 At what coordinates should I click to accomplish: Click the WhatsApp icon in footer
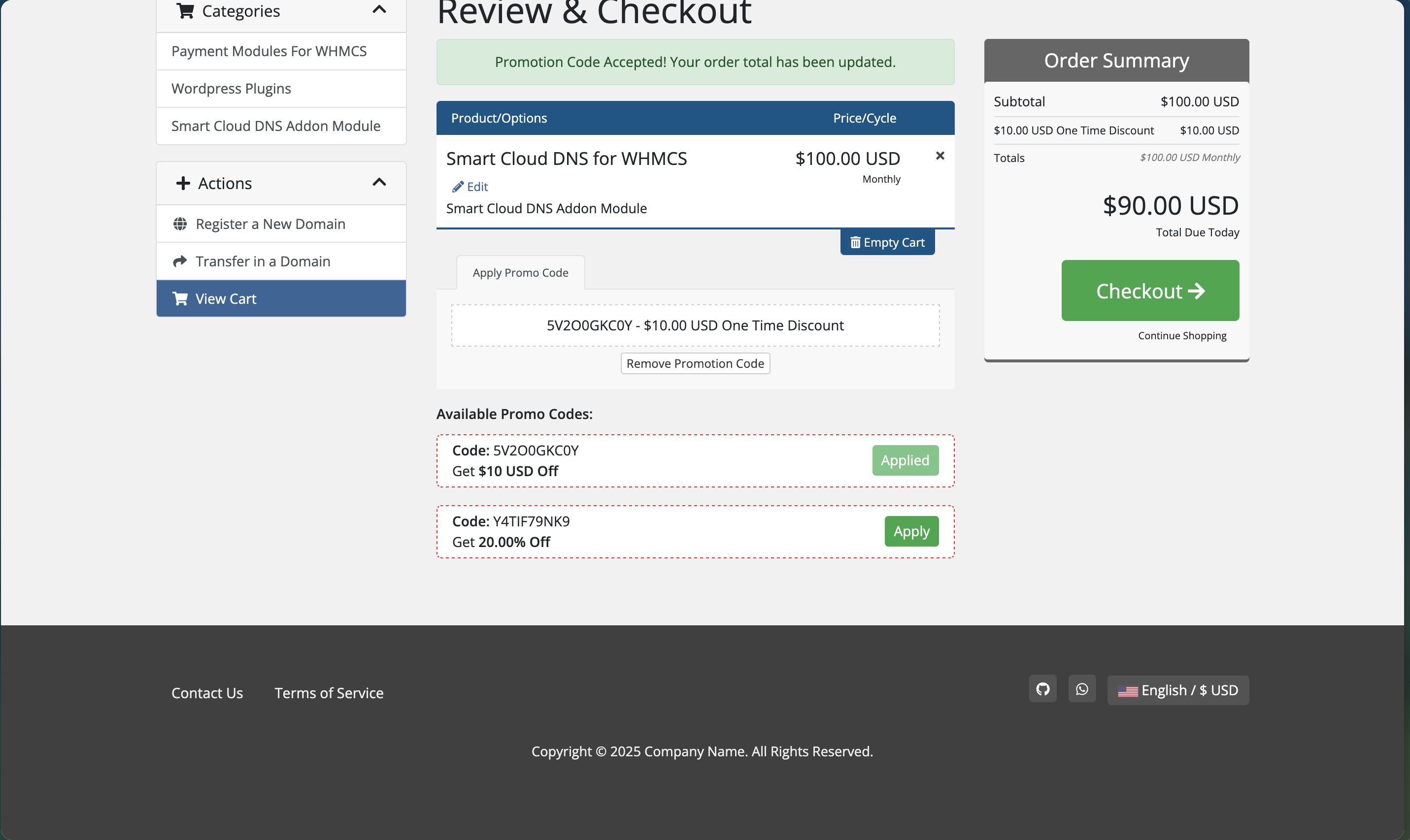pos(1081,689)
